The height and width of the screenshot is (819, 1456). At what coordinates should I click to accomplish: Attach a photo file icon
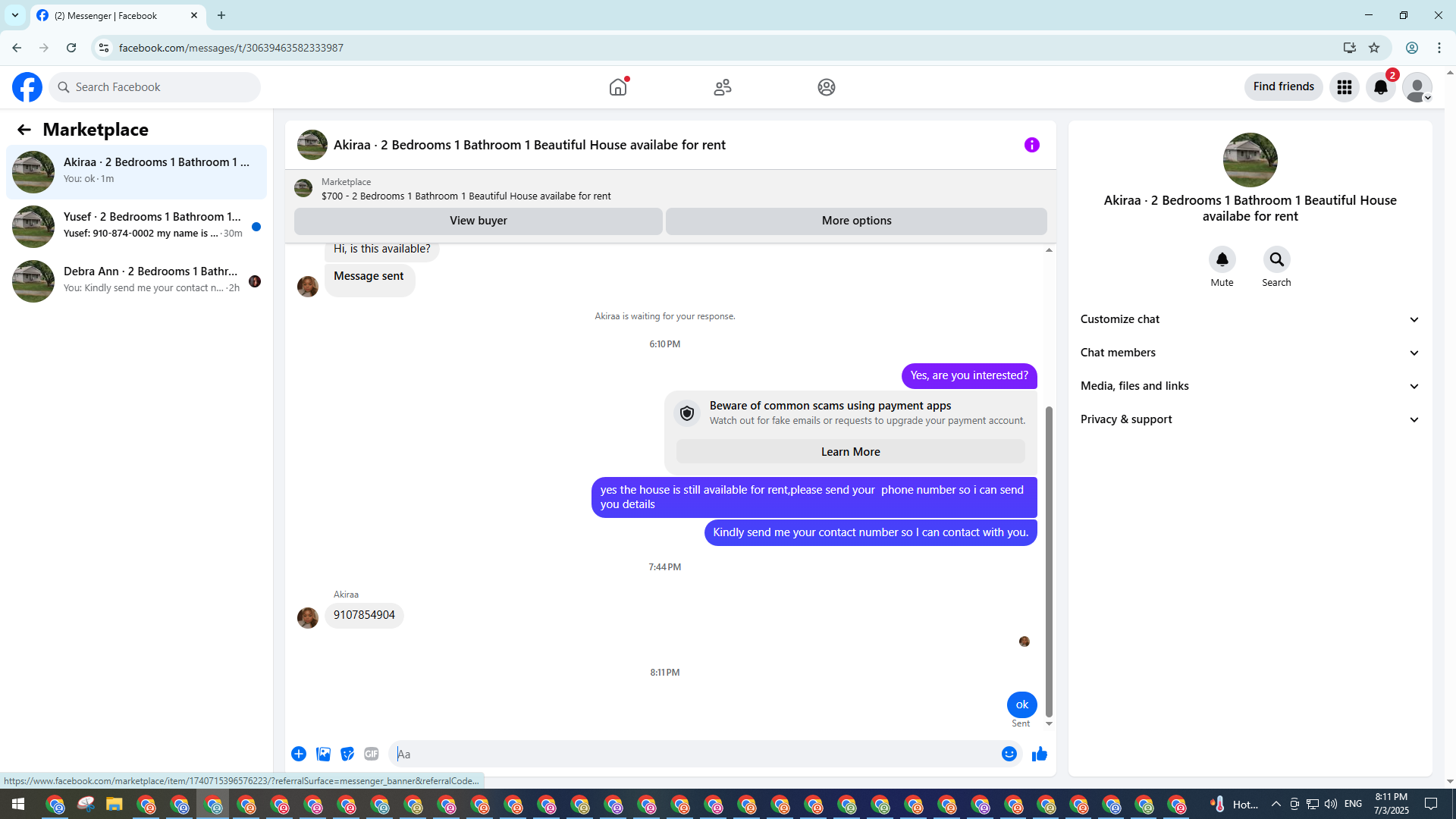[x=323, y=754]
